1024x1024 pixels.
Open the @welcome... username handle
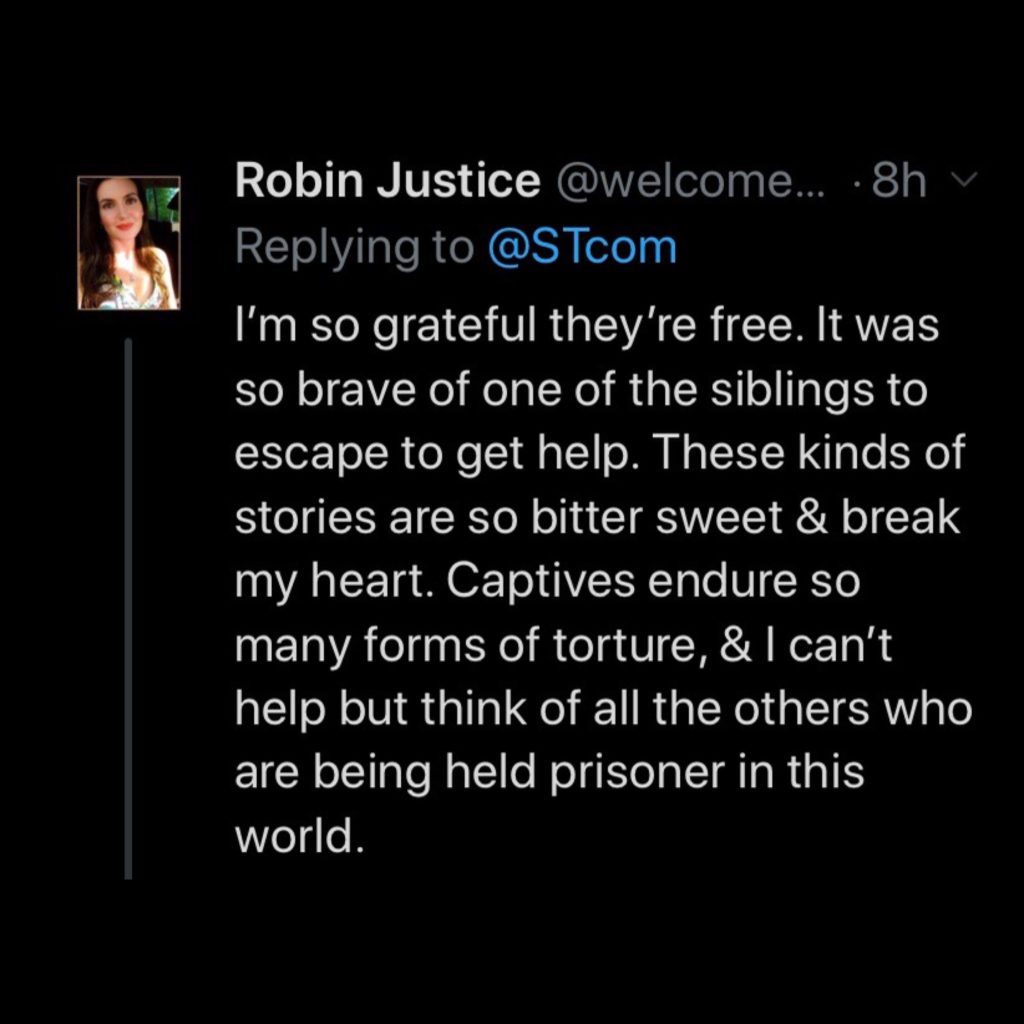[687, 181]
